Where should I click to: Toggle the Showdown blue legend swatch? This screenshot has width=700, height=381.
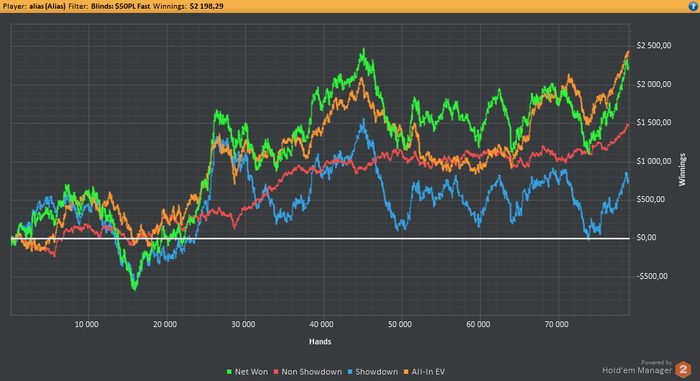tap(350, 372)
